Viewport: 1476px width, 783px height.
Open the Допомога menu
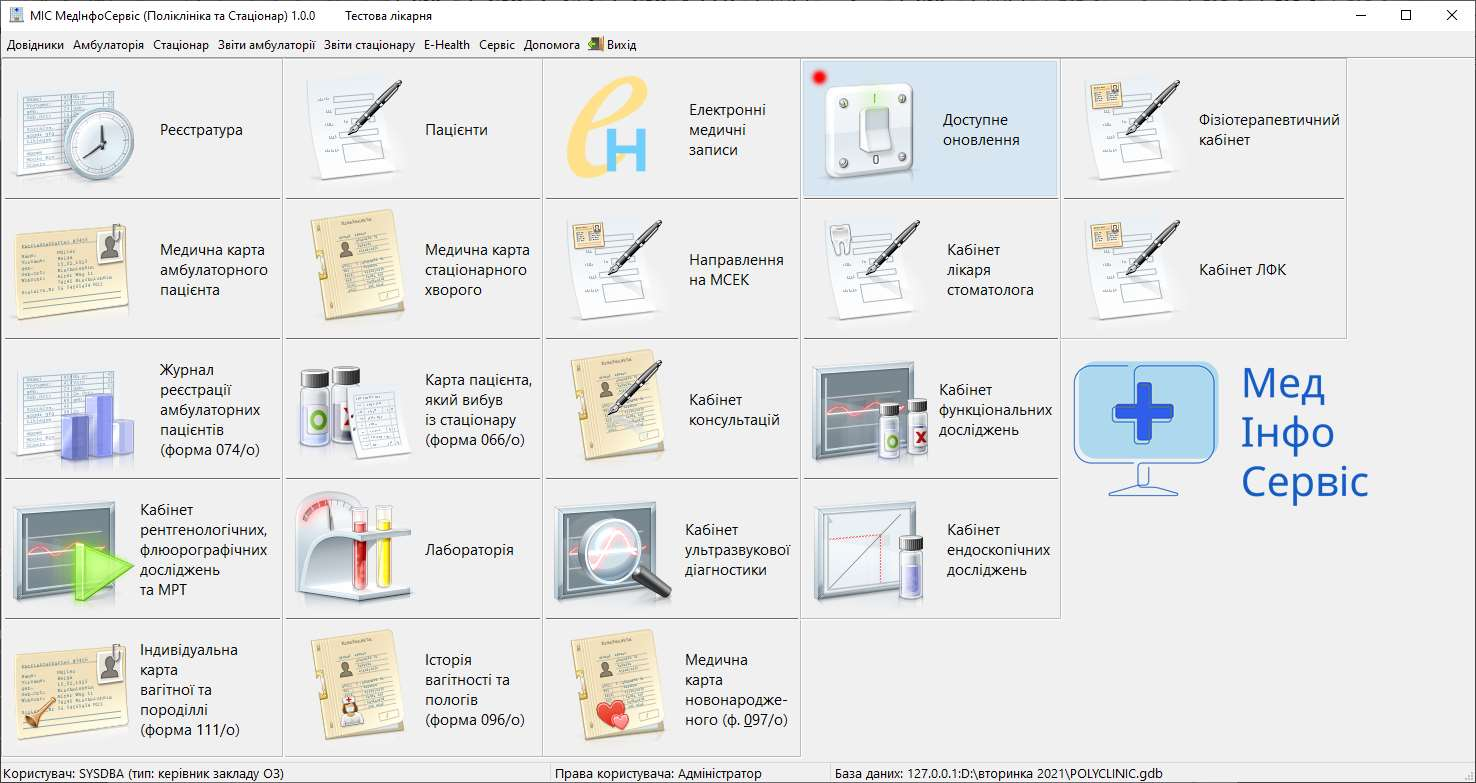552,45
